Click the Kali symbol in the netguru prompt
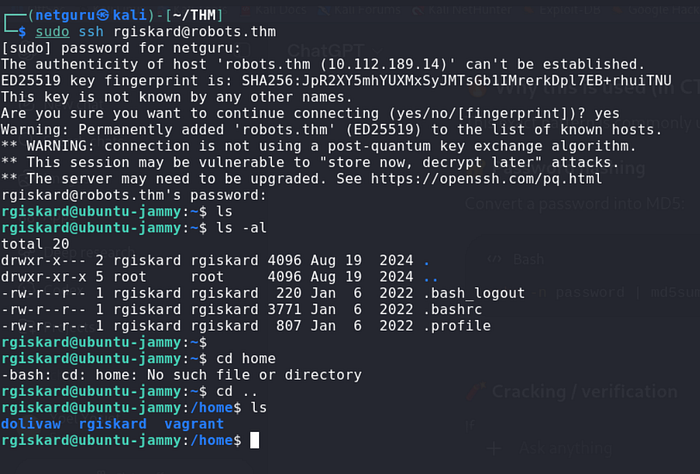 (103, 15)
